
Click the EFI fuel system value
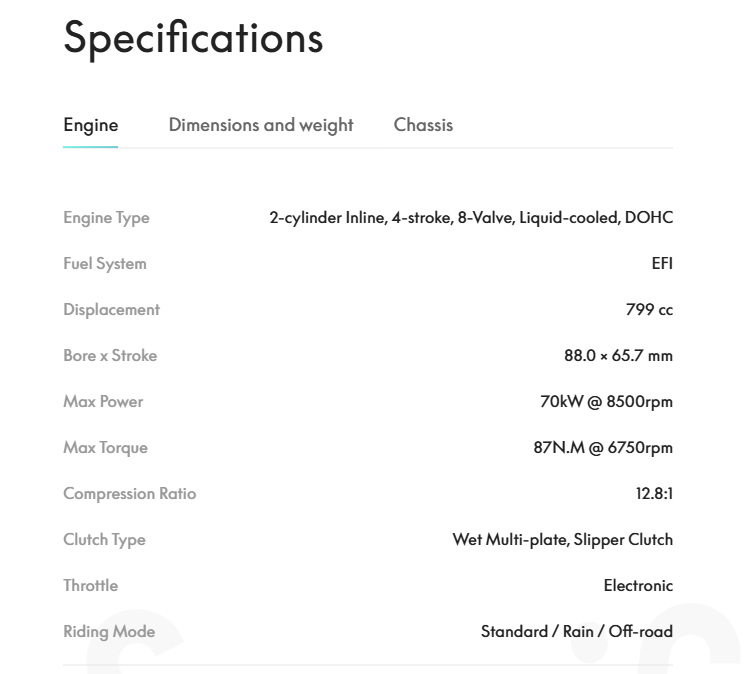662,264
